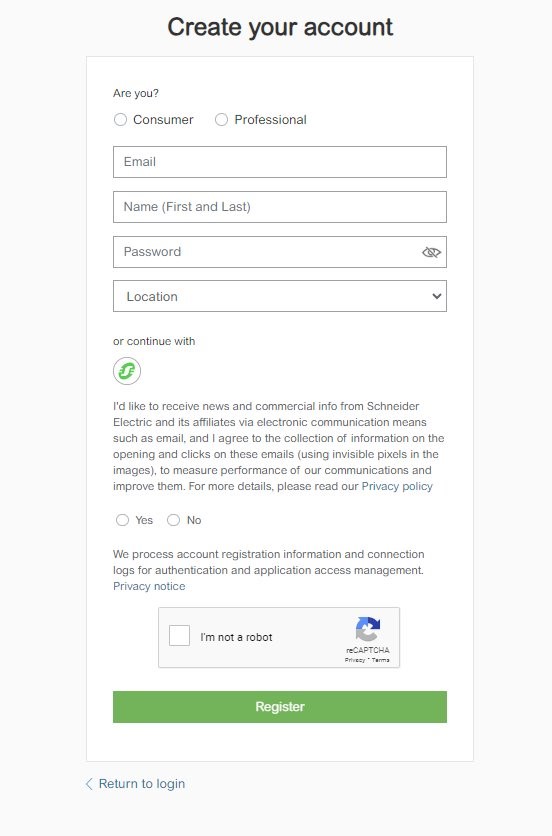Click the Name (First and Last) field
Screen dimensions: 552x836
(x=280, y=207)
